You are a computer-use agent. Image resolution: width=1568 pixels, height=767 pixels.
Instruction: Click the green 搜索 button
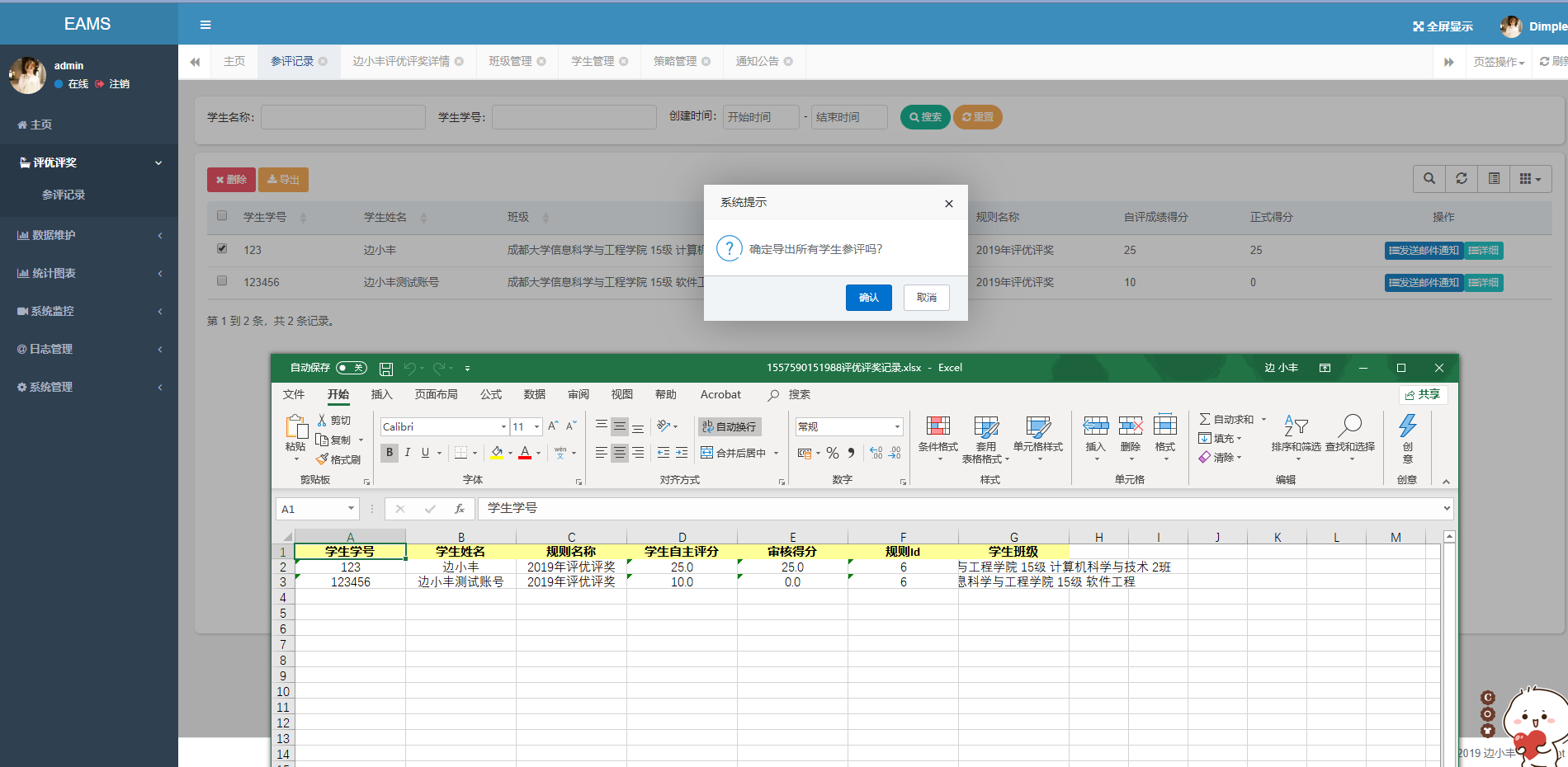[x=925, y=117]
